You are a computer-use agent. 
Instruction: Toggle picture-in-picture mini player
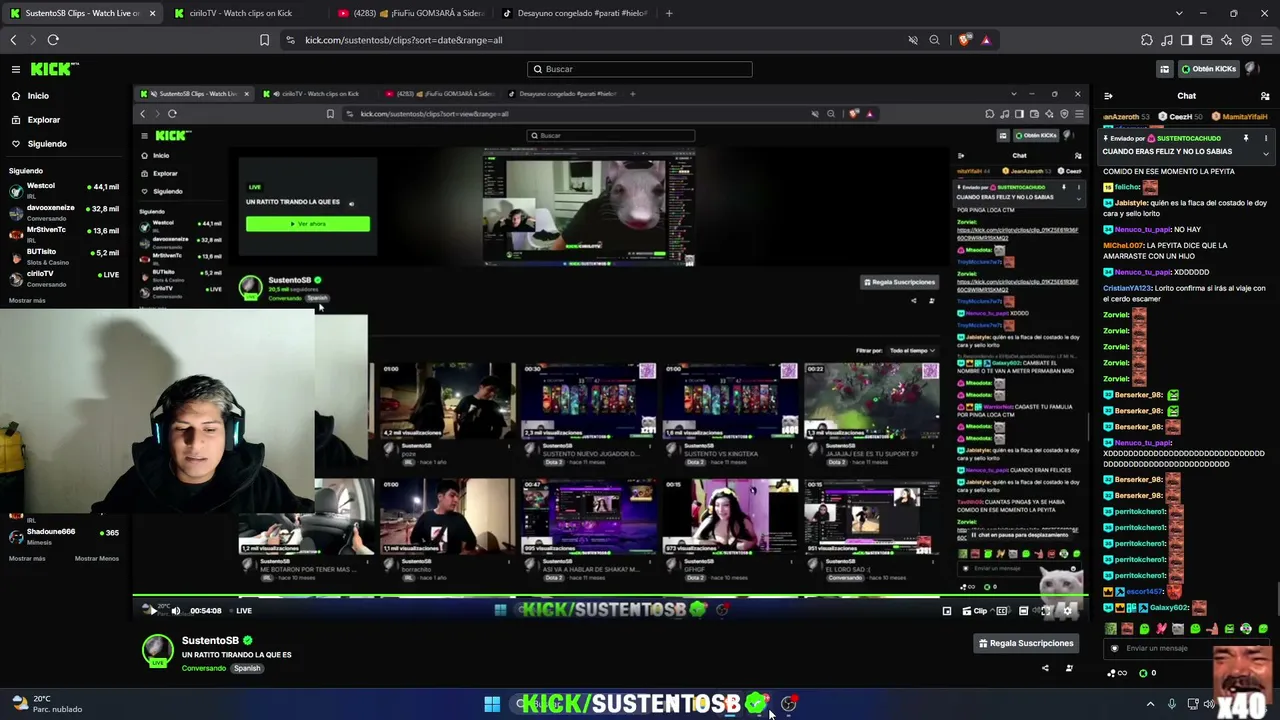pos(947,611)
